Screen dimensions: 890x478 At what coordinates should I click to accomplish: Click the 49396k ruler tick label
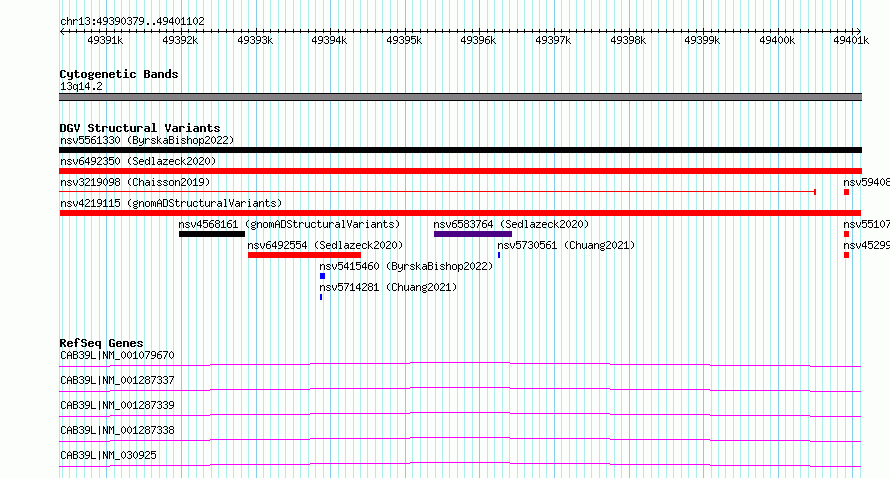pyautogui.click(x=478, y=40)
